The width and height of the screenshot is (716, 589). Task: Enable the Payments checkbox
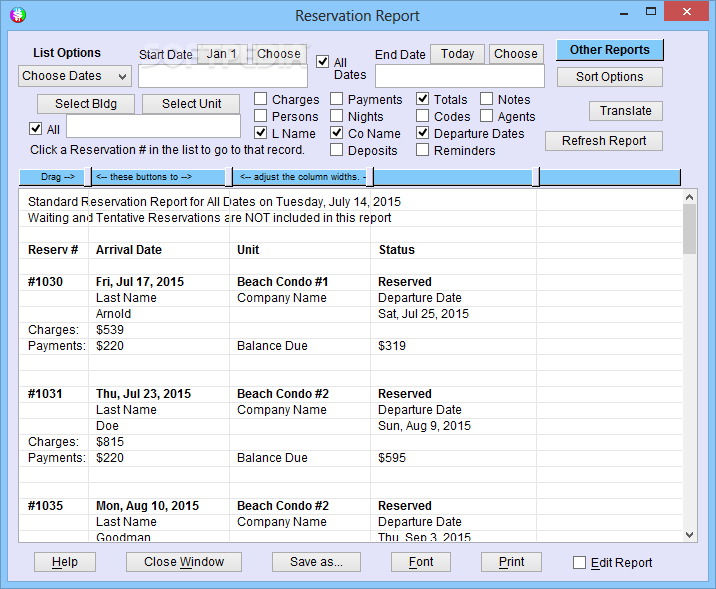[x=337, y=99]
